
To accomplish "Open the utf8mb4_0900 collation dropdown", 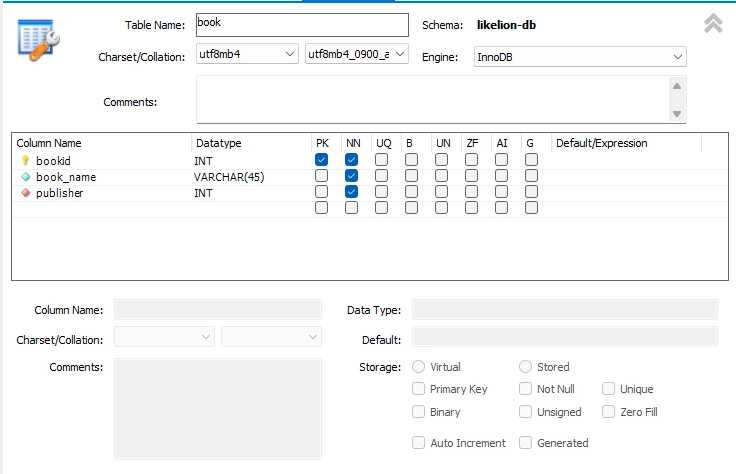I will [400, 54].
